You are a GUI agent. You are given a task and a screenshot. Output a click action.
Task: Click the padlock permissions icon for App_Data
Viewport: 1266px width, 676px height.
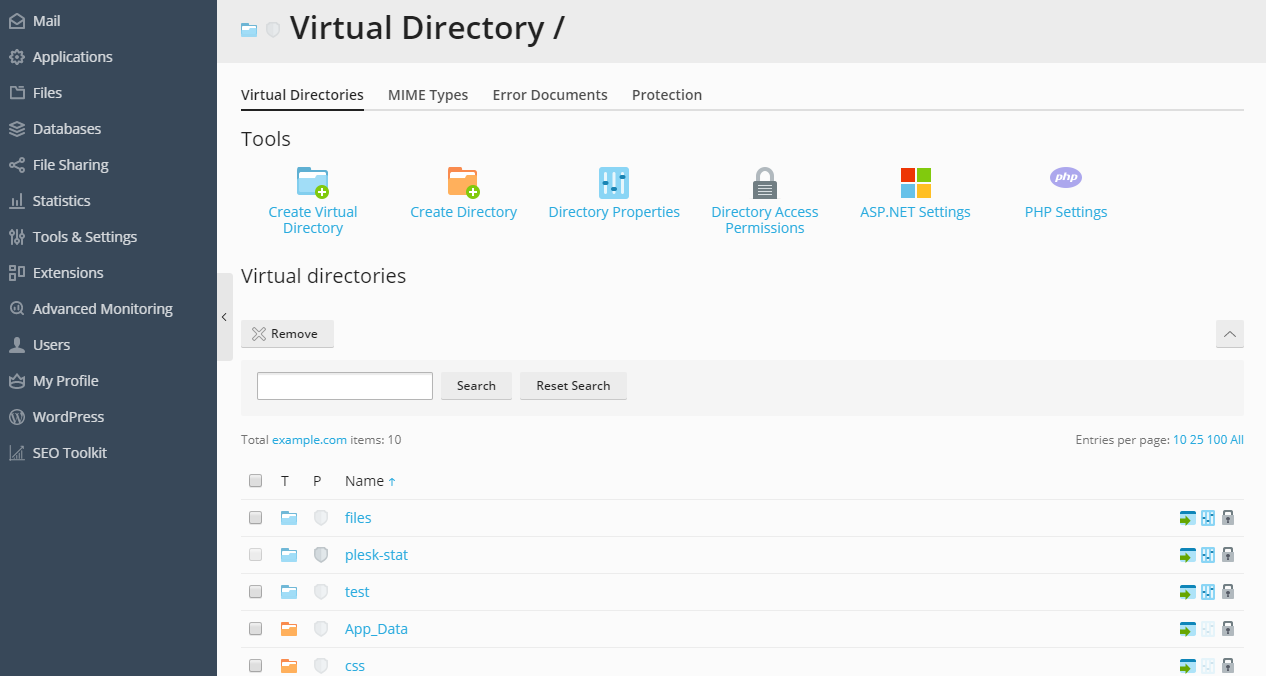1228,629
